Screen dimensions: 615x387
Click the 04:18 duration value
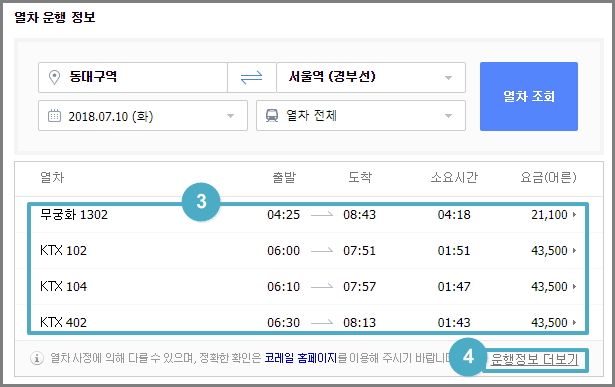tap(454, 214)
